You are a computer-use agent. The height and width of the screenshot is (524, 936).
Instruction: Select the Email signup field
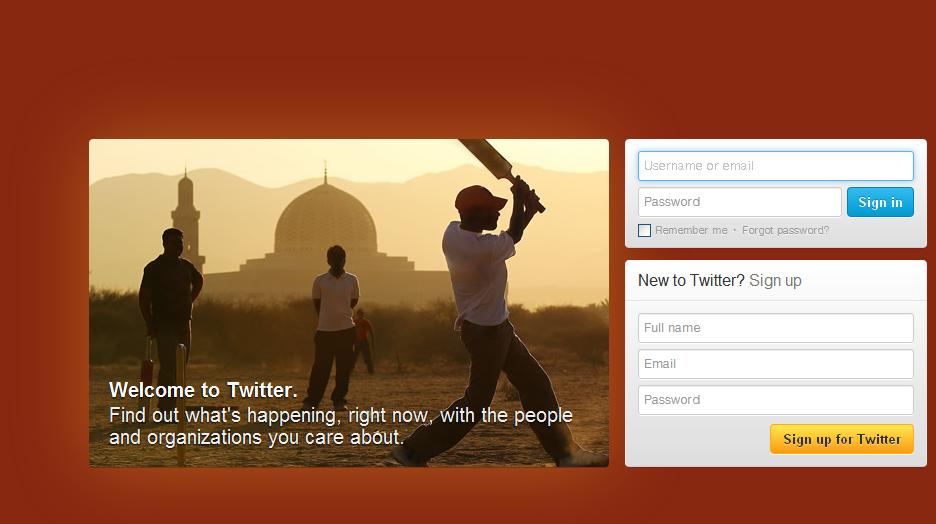(775, 363)
